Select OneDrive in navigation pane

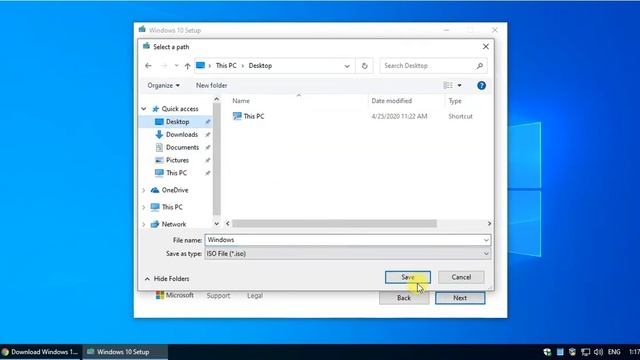click(175, 190)
